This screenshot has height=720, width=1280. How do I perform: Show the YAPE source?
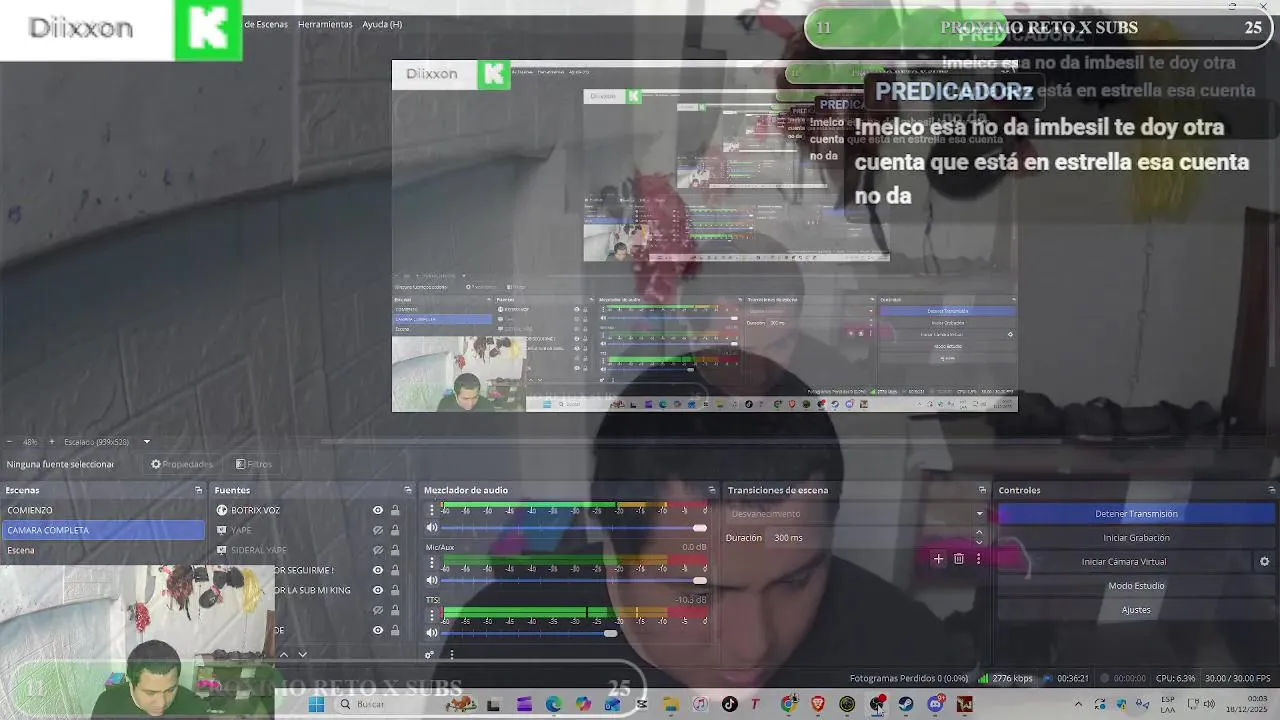click(378, 530)
